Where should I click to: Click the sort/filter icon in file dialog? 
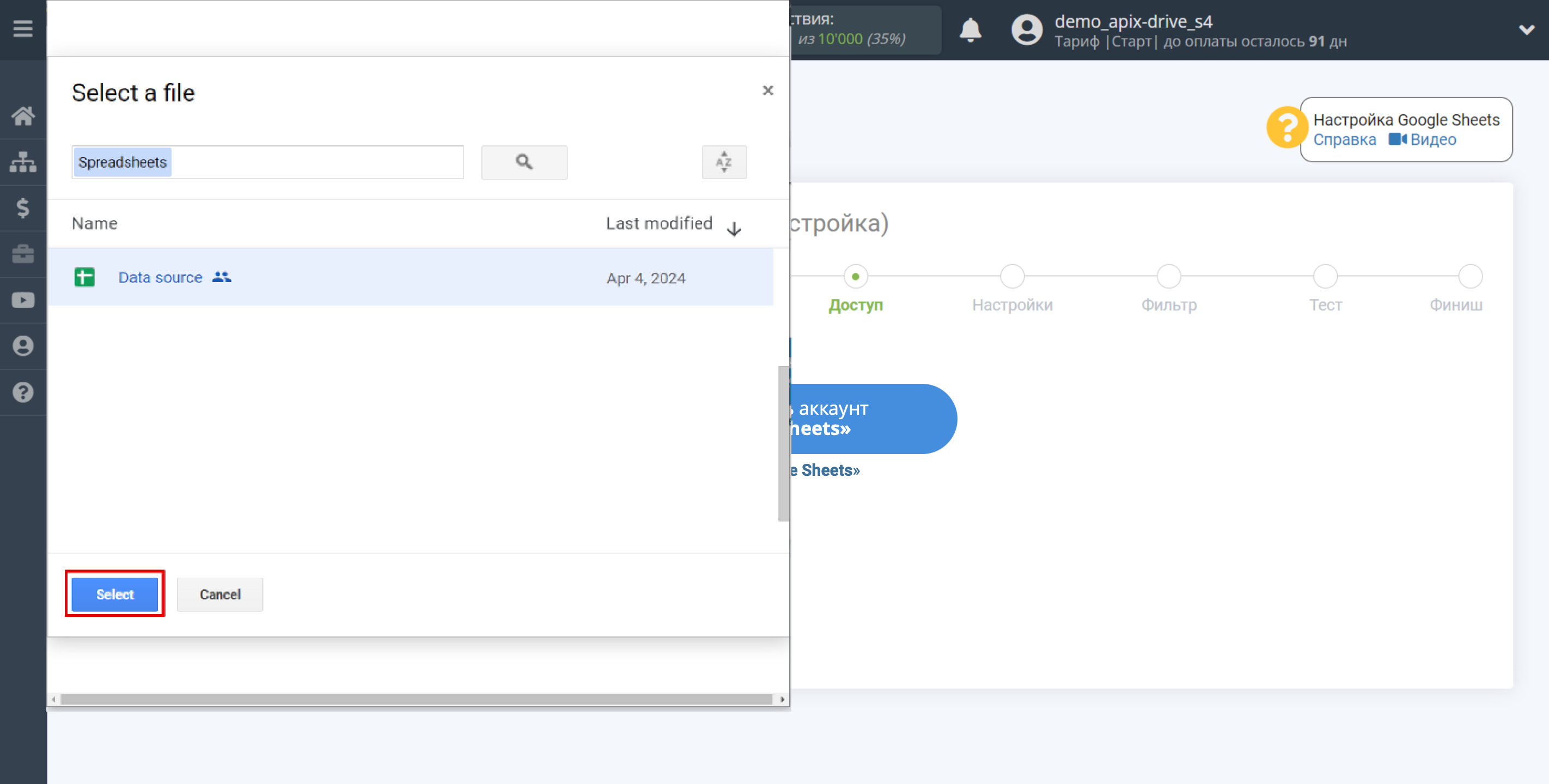pos(725,162)
